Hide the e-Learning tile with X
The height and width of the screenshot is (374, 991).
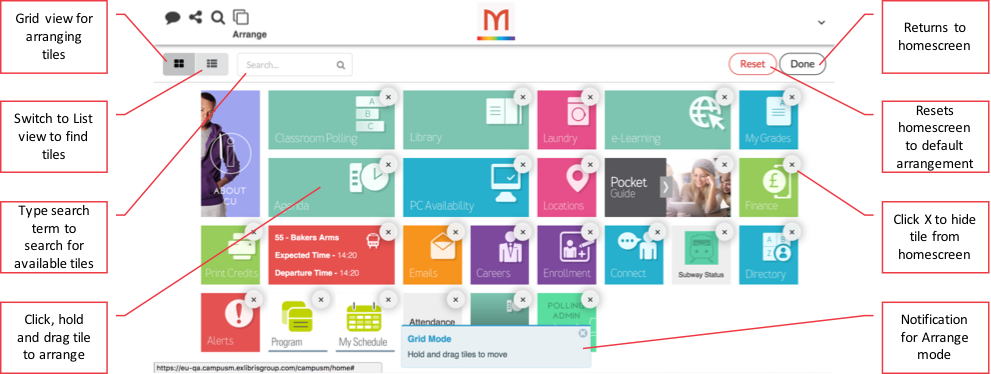[x=724, y=96]
